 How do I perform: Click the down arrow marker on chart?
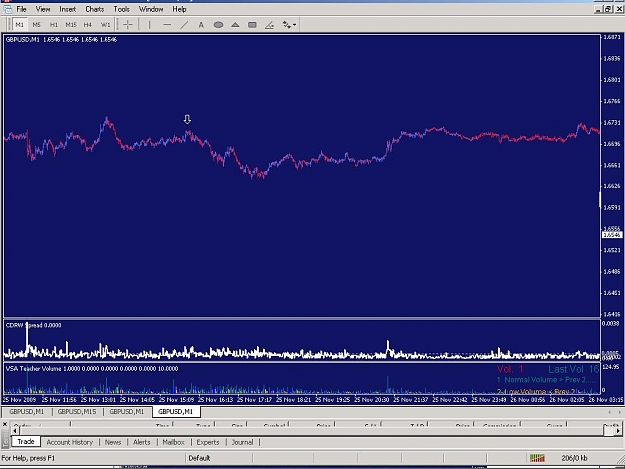pos(187,119)
